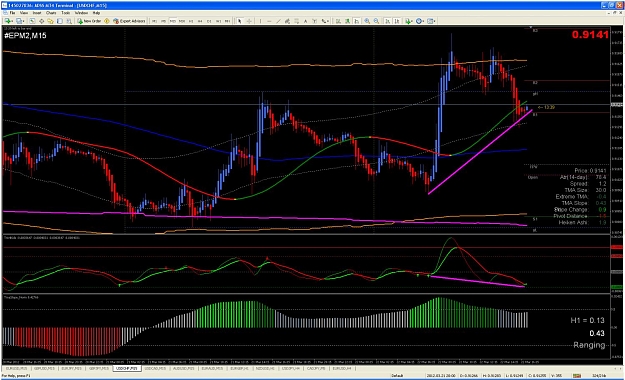Viewport: 625px width, 380px height.
Task: Open the Navigator panel
Action: coord(50,21)
